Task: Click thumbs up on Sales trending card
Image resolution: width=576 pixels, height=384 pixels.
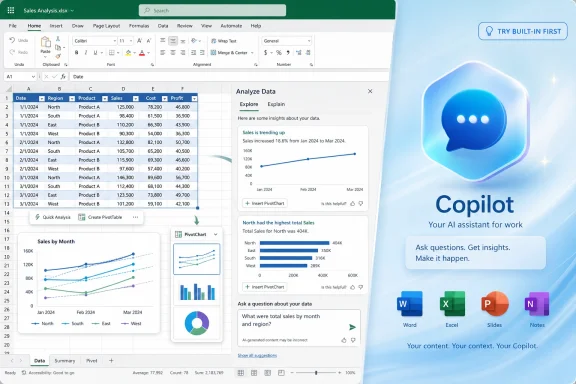Action: click(x=353, y=203)
